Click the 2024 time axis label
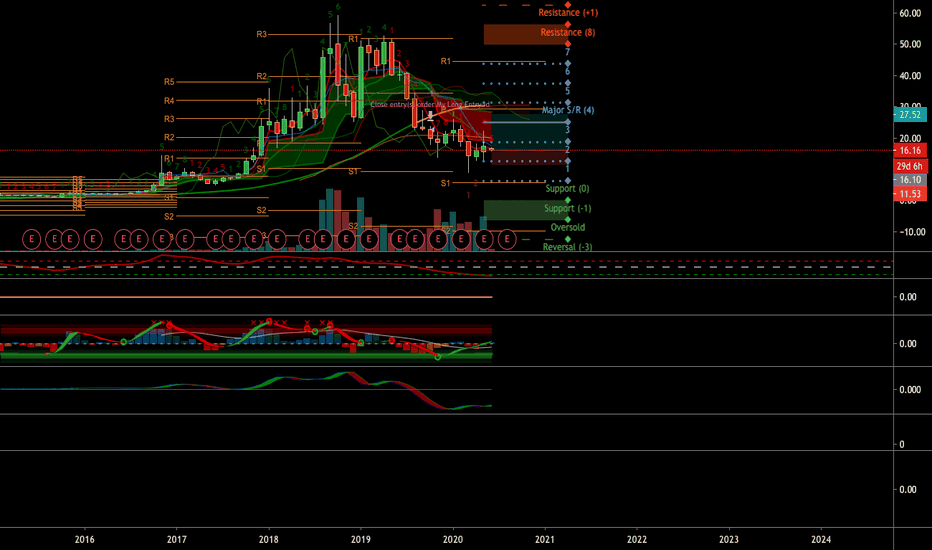Viewport: 932px width, 550px height. click(821, 539)
